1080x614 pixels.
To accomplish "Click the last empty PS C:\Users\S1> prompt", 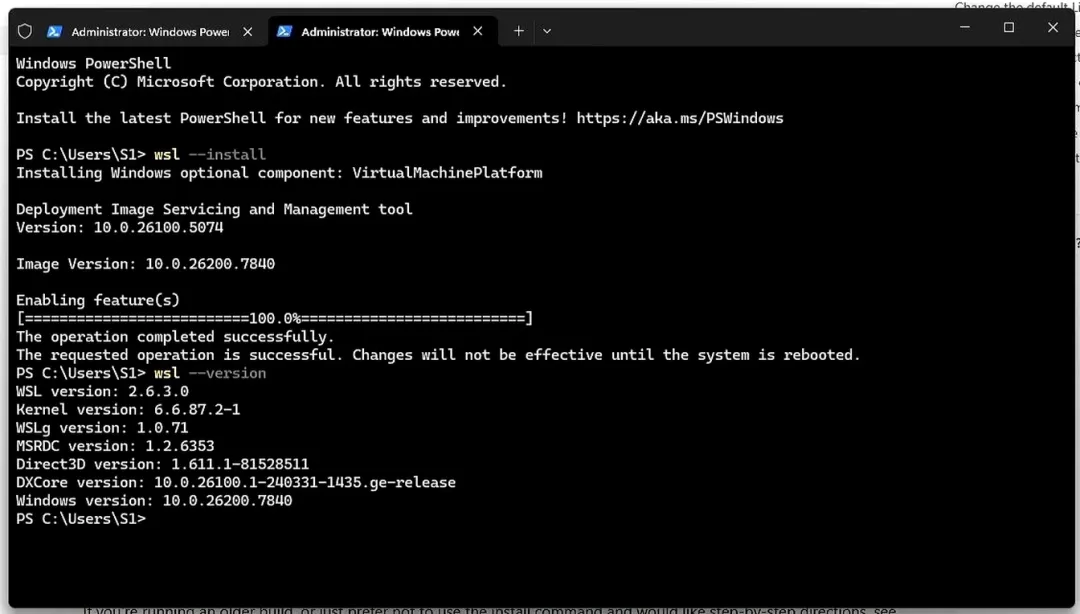I will (x=81, y=519).
